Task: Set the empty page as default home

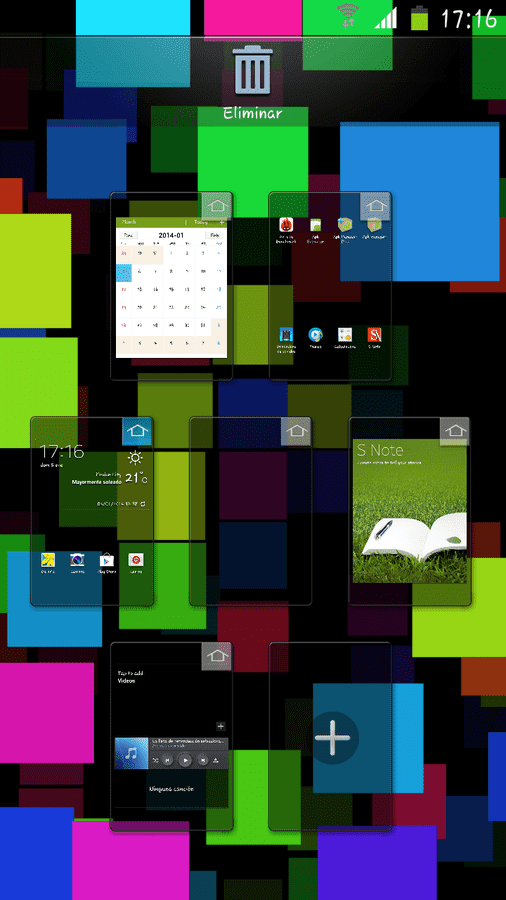Action: coord(297,432)
